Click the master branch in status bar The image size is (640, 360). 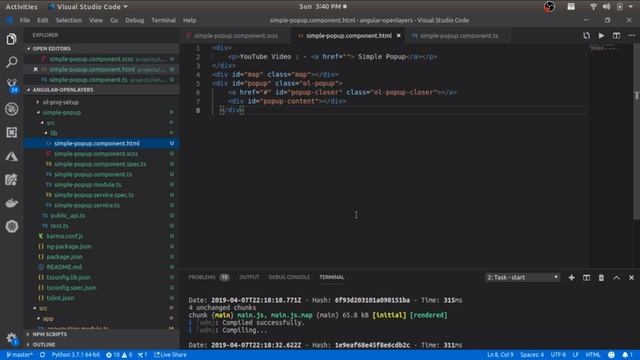(19, 355)
